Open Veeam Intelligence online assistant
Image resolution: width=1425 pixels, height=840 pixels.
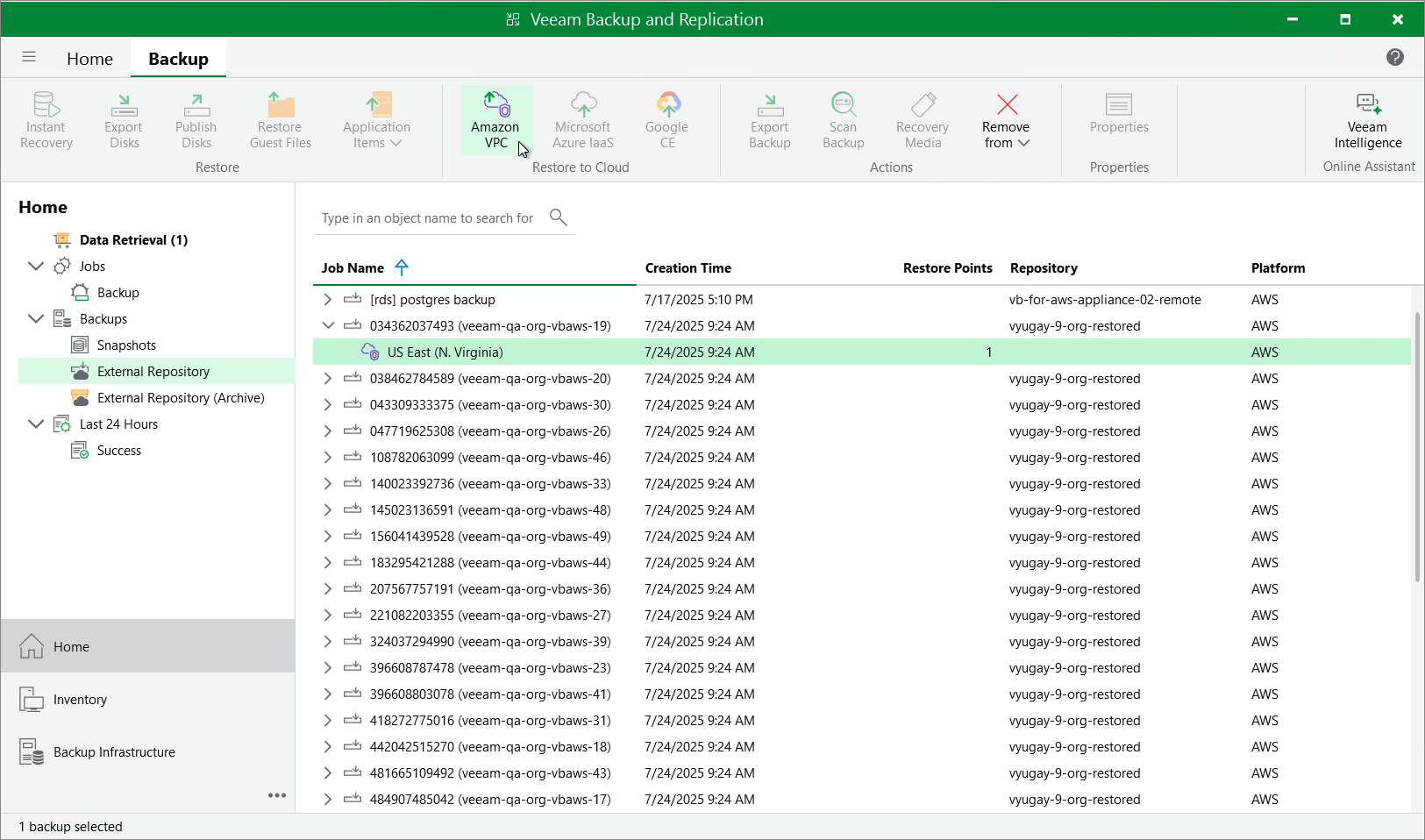pos(1367,120)
